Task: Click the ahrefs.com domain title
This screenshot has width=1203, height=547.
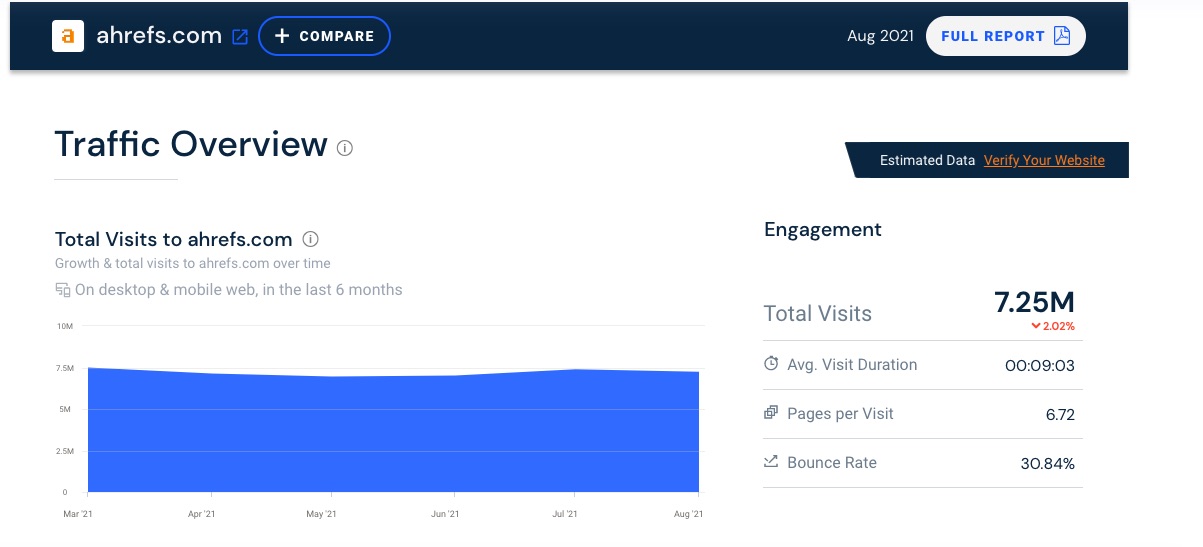Action: pyautogui.click(x=159, y=36)
